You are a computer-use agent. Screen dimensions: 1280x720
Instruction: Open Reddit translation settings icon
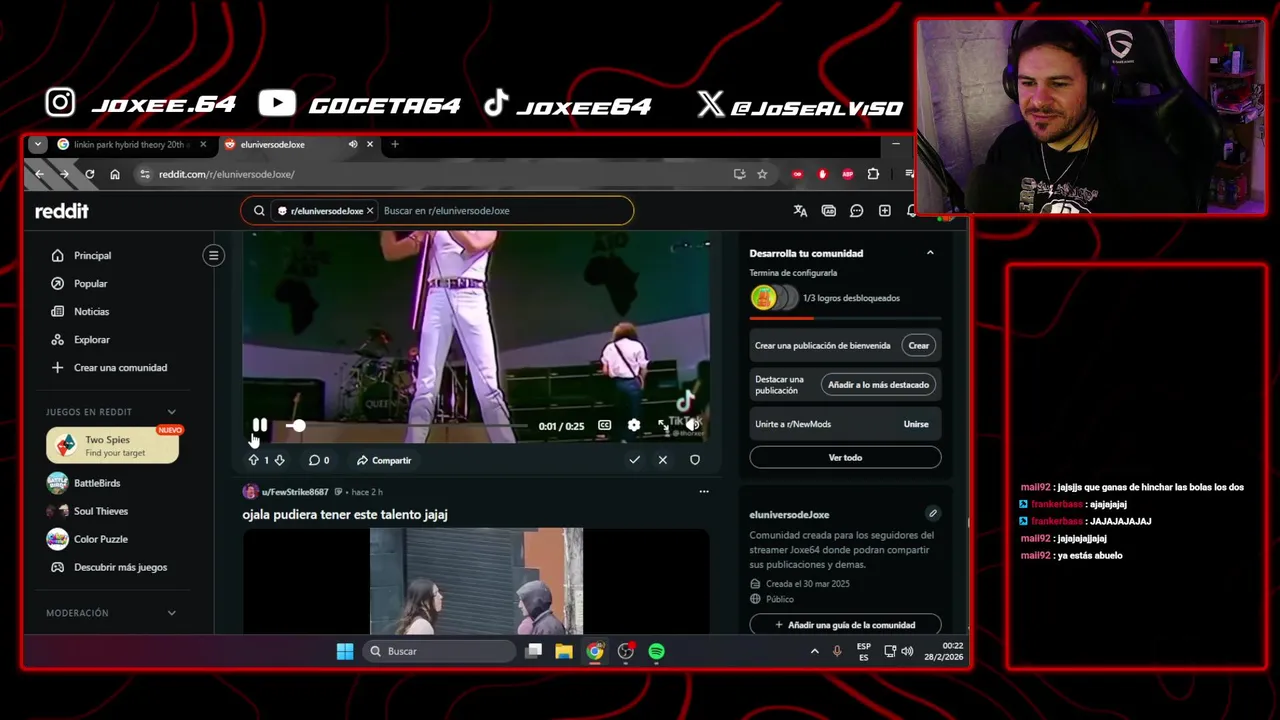click(x=800, y=211)
